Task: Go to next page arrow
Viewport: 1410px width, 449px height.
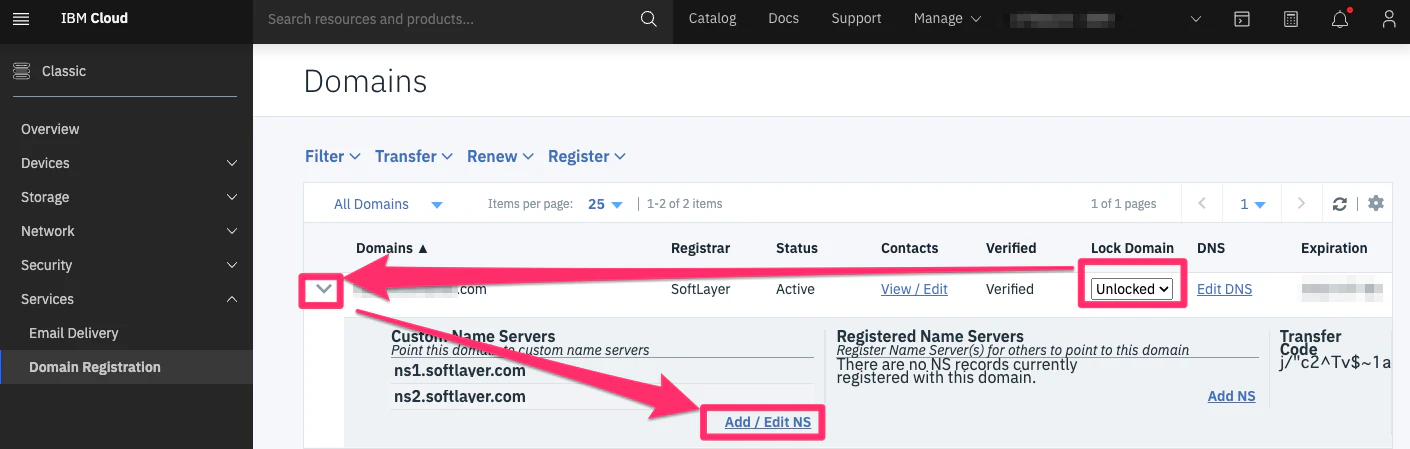Action: tap(1301, 203)
